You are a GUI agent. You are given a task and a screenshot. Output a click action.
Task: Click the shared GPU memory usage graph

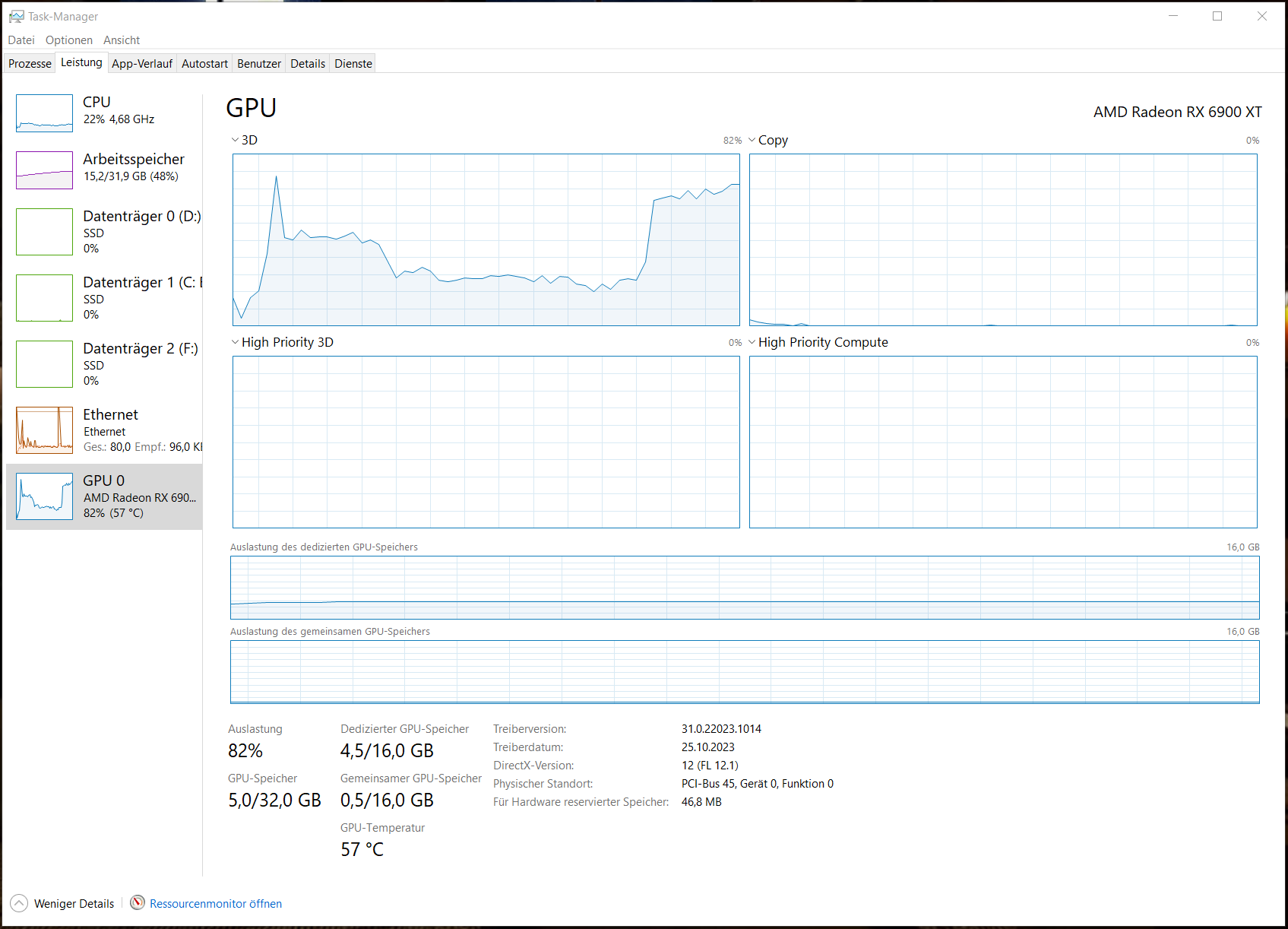(745, 672)
